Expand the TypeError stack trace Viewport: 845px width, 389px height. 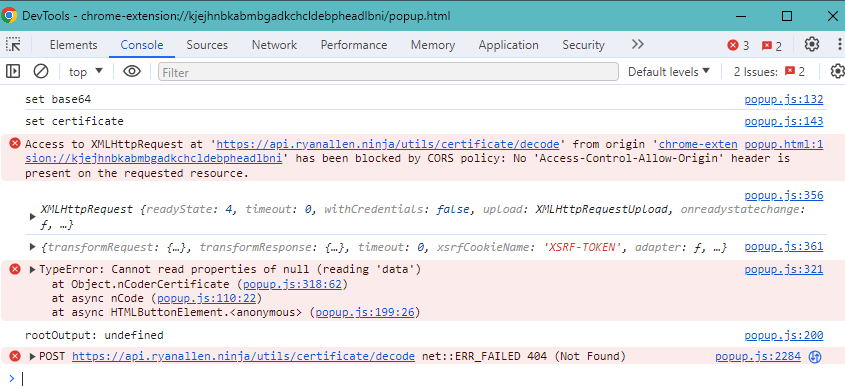[x=33, y=269]
